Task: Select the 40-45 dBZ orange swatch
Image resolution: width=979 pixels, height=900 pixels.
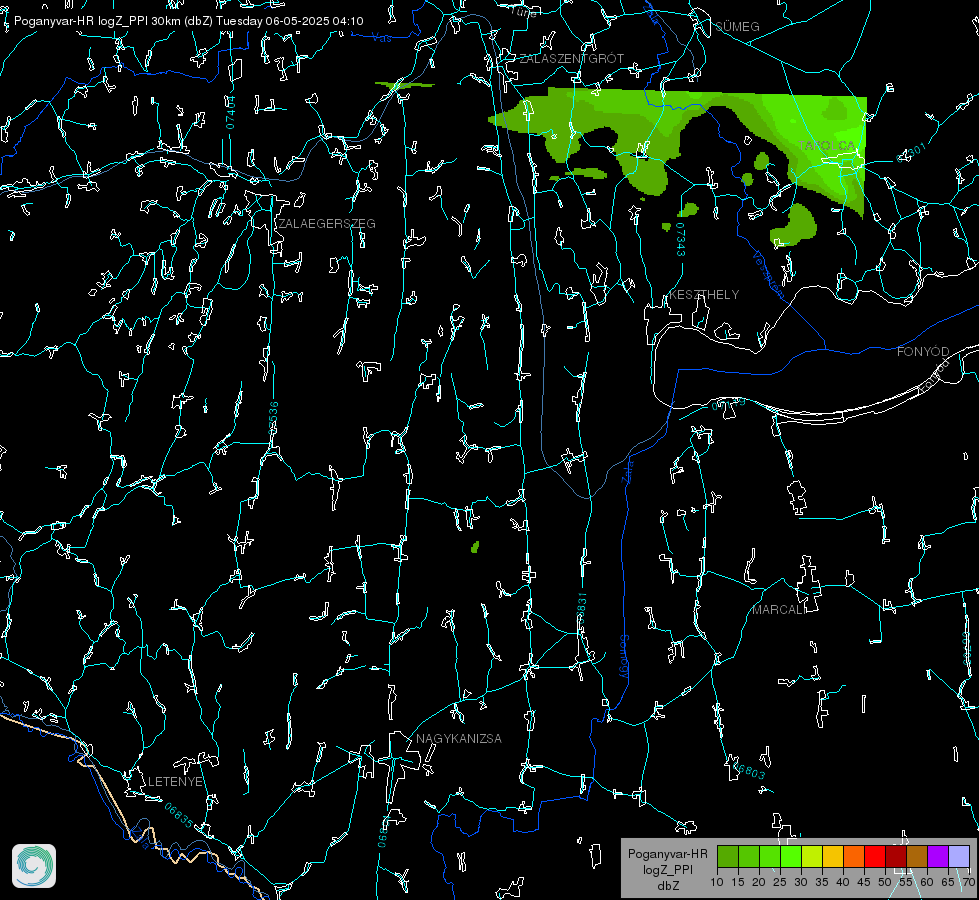Action: (854, 856)
